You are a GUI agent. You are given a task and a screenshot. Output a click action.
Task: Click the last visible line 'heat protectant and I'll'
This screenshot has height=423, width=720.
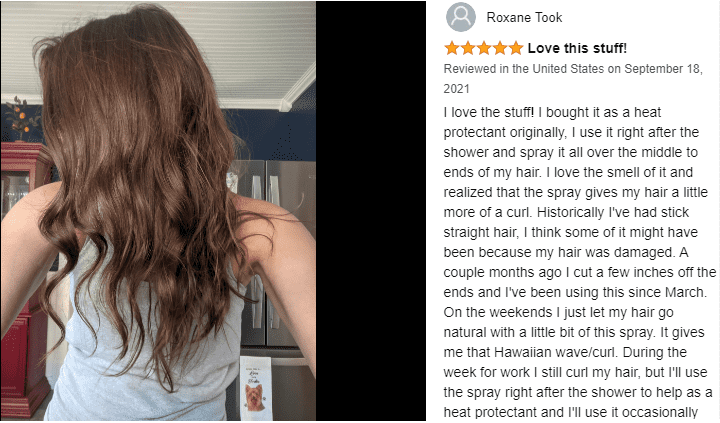tap(570, 412)
